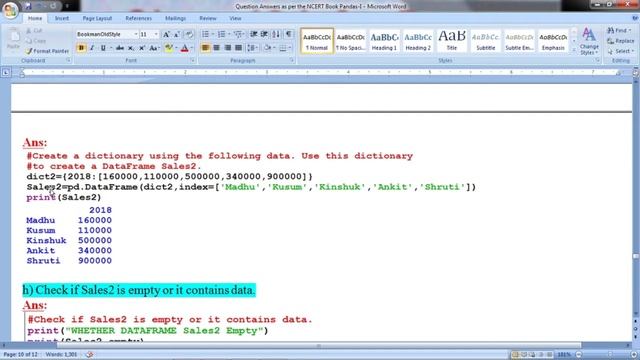Image resolution: width=640 pixels, height=360 pixels.
Task: Apply the Normal style
Action: [x=317, y=40]
